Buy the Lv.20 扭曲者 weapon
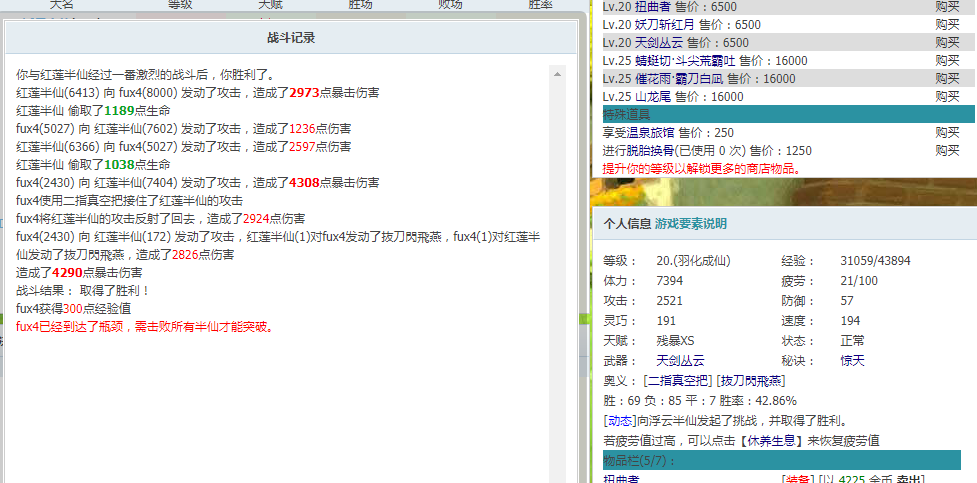Screen dimensions: 977x483 point(947,7)
